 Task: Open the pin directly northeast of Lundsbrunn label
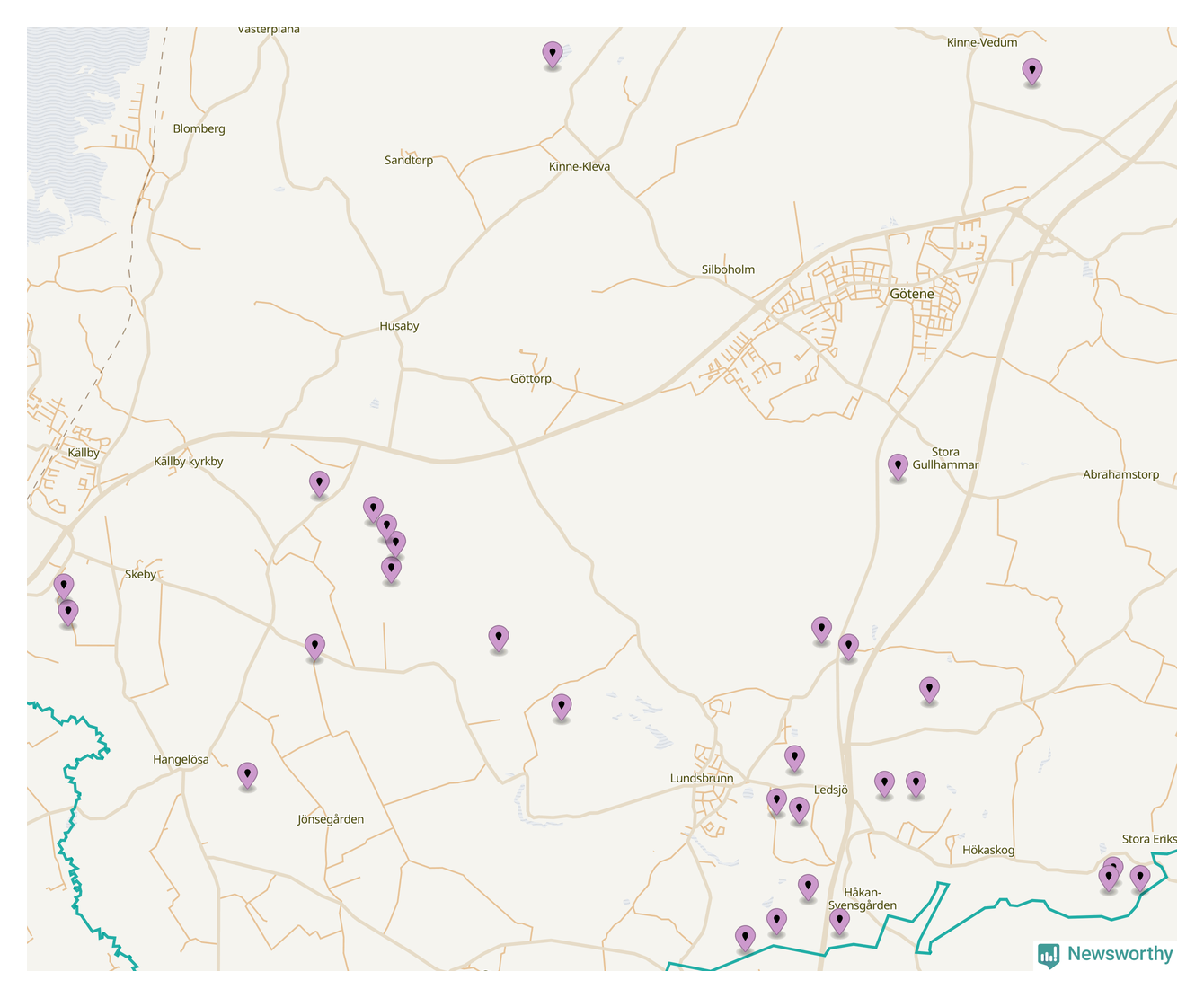(x=794, y=757)
